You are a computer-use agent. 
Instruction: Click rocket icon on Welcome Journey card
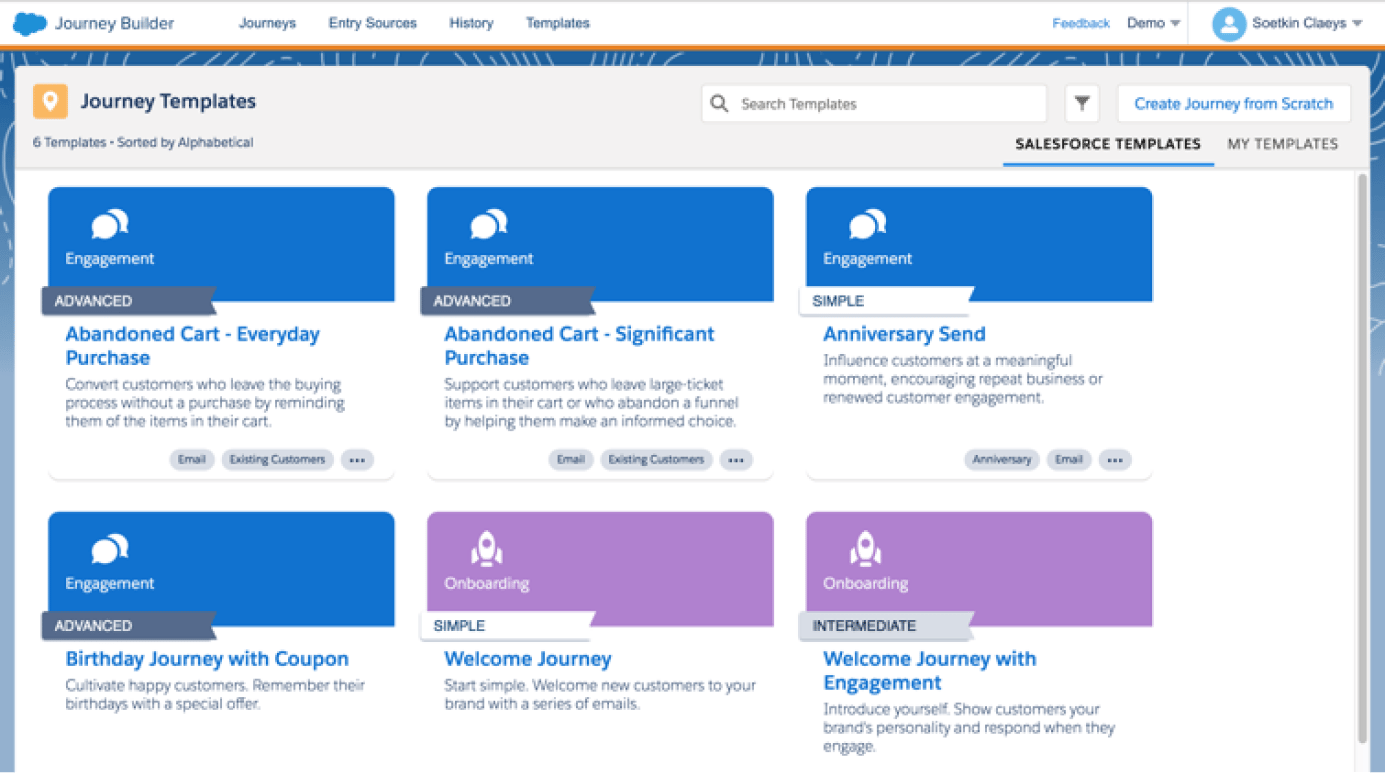[x=487, y=549]
